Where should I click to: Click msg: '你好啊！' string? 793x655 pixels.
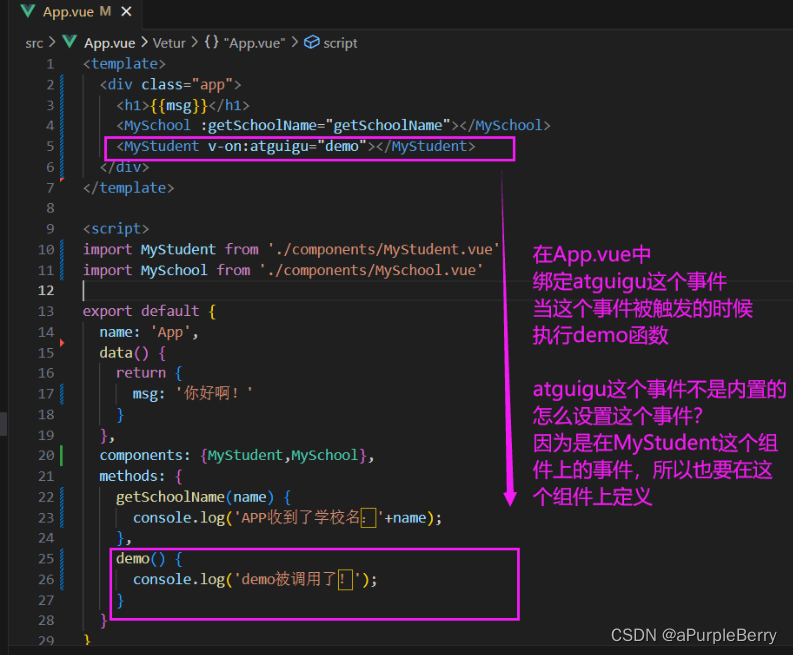(193, 394)
